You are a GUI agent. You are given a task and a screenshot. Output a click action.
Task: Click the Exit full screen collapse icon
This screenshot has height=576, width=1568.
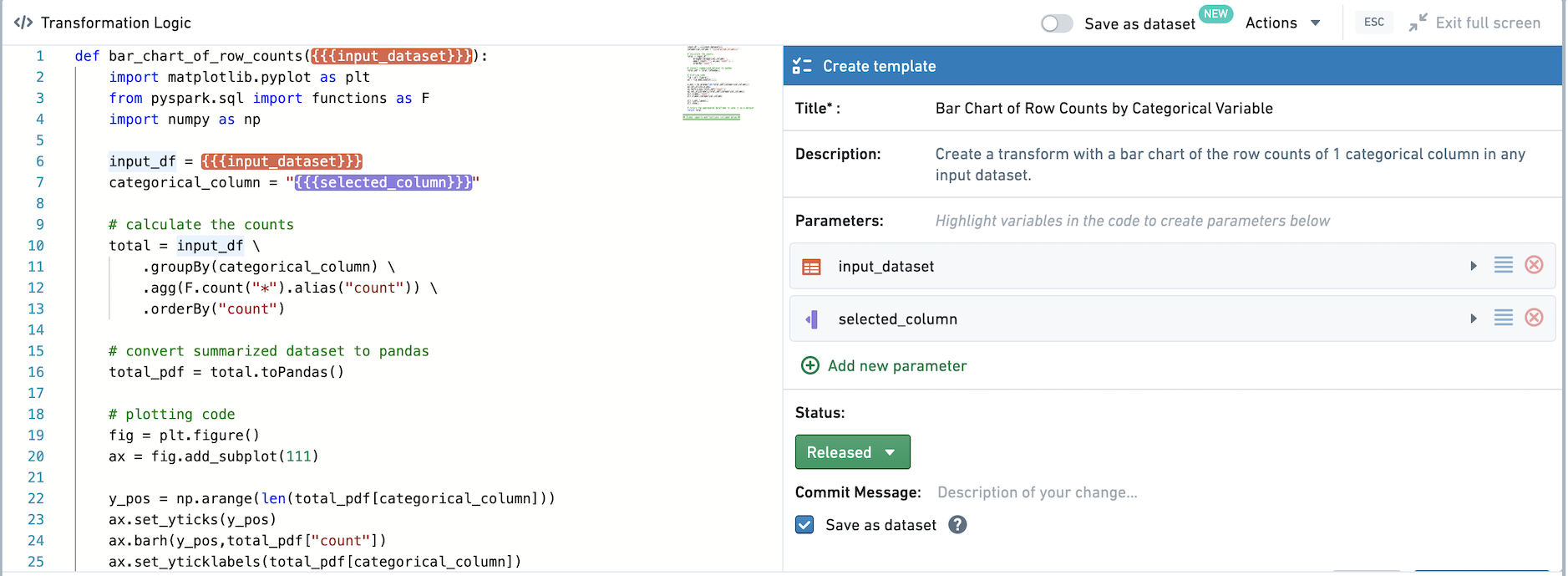pyautogui.click(x=1418, y=23)
